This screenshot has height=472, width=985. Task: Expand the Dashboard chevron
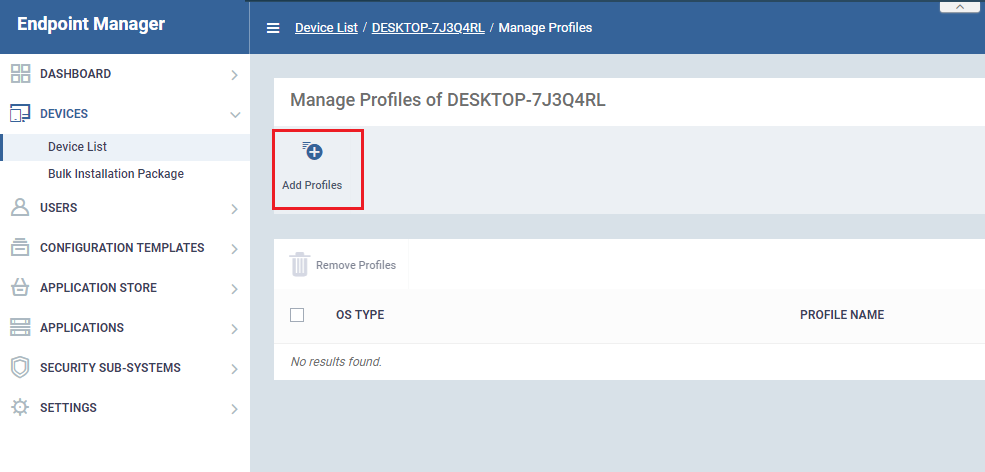pyautogui.click(x=234, y=75)
